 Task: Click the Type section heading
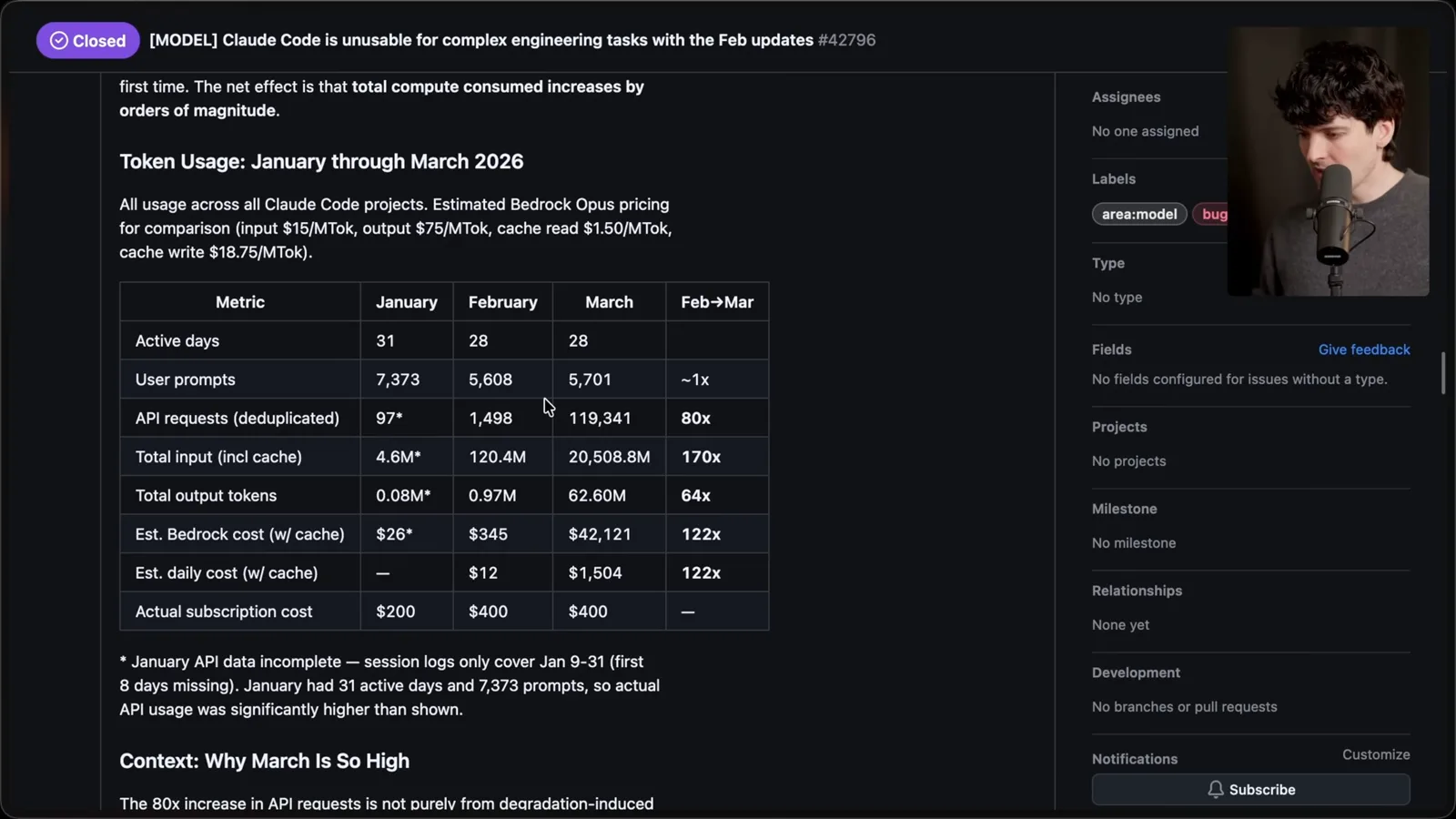click(x=1108, y=263)
